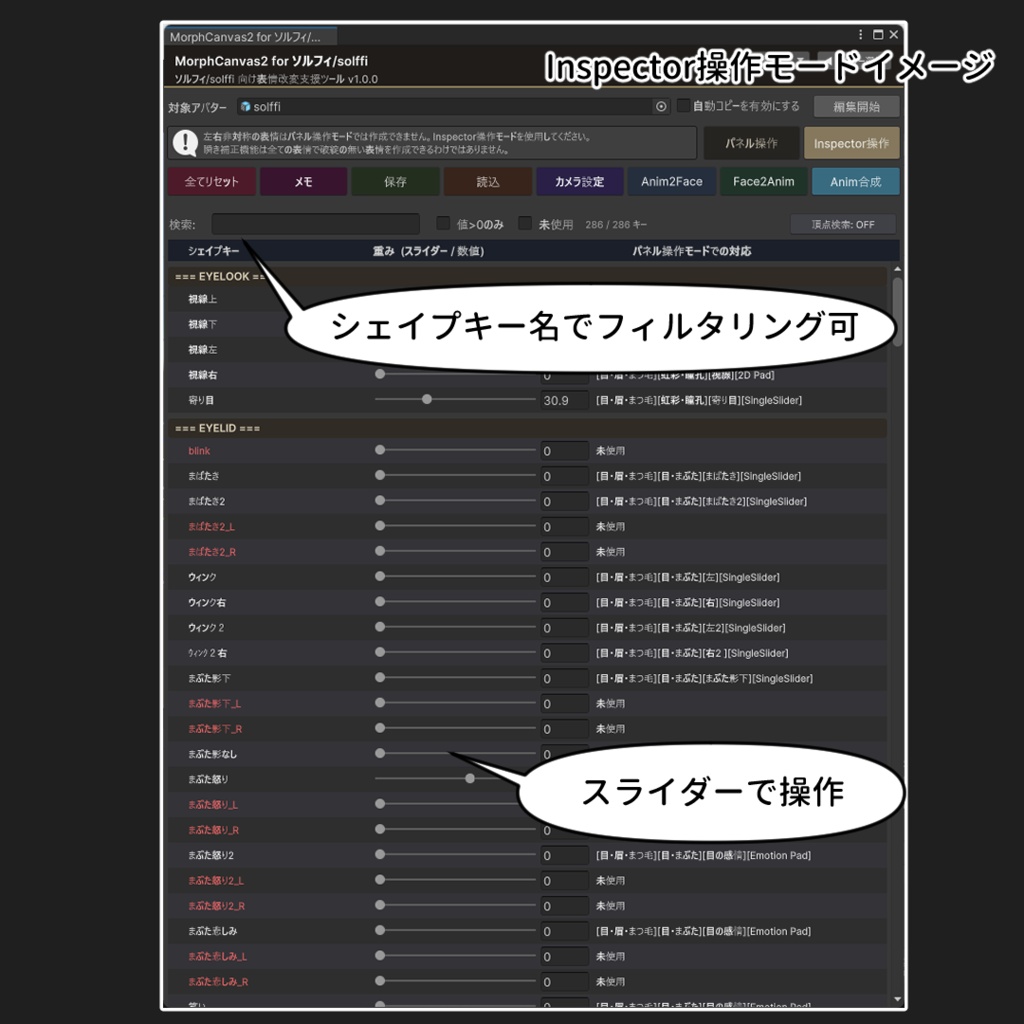
Task: Click the 対象アバター solffi object field
Action: coord(453,106)
